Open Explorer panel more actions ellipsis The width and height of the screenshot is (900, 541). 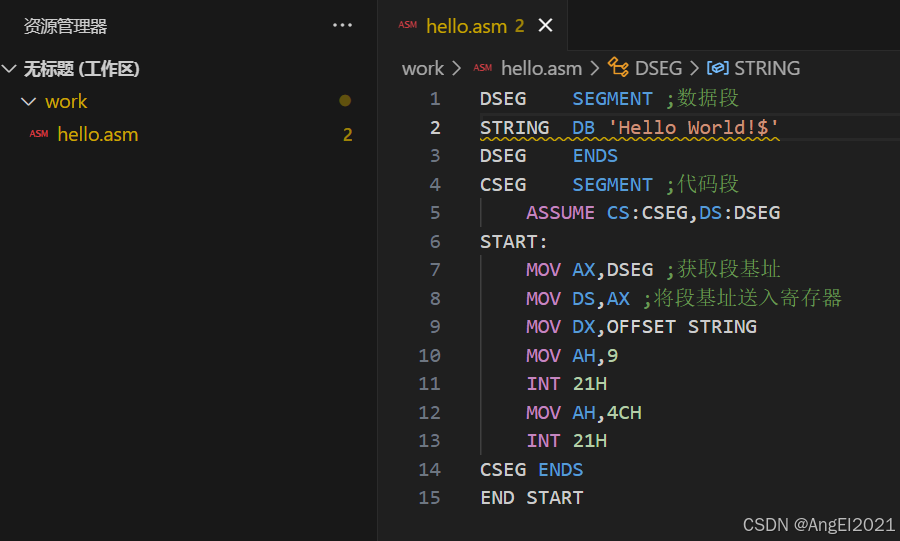[342, 25]
